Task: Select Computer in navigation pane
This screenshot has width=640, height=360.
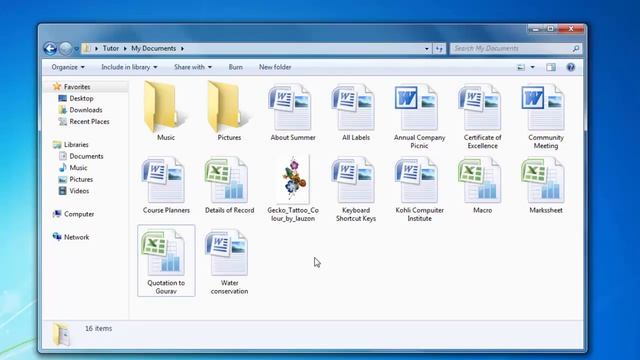Action: pyautogui.click(x=79, y=214)
